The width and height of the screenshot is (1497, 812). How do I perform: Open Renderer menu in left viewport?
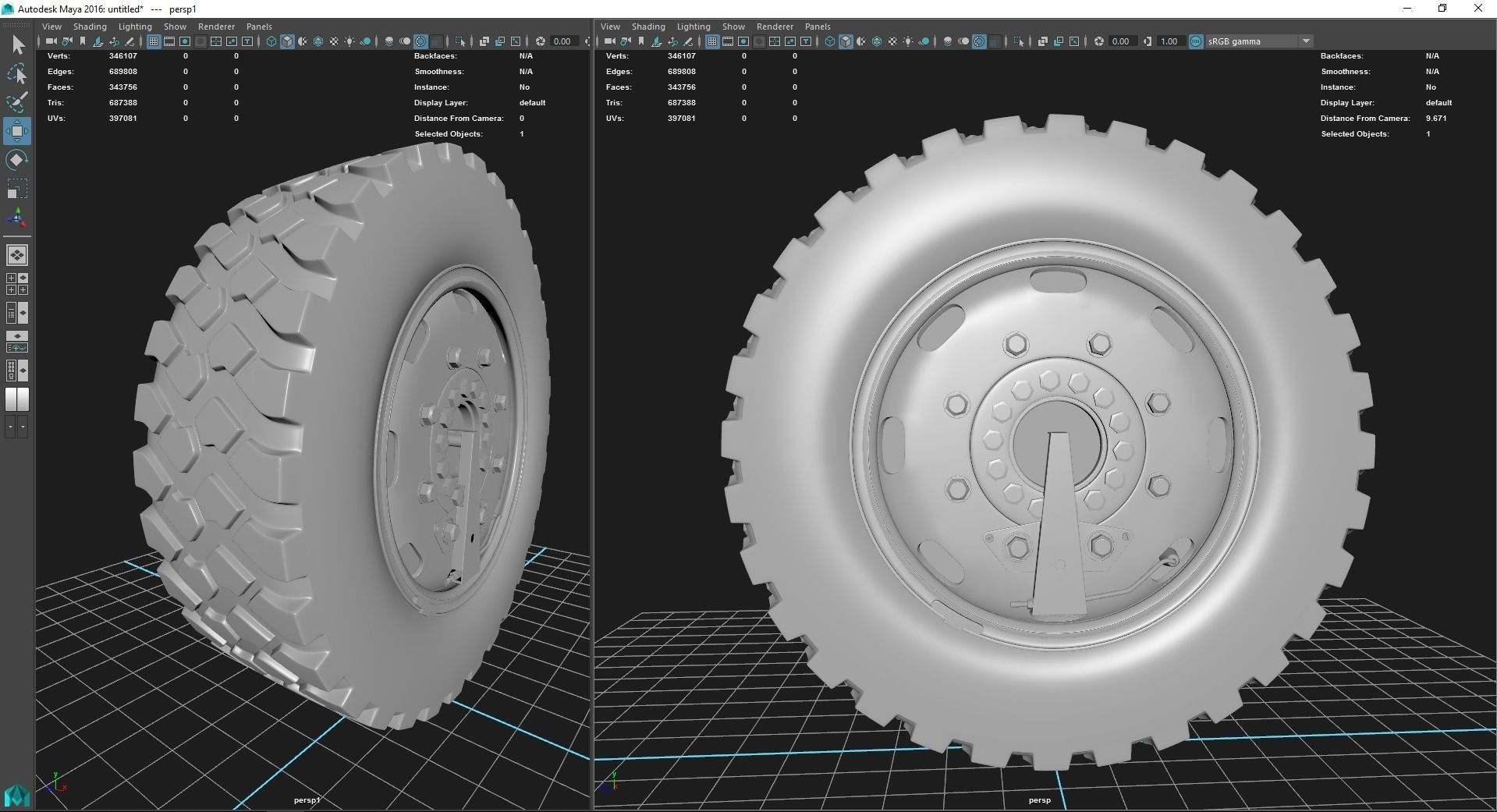click(x=216, y=27)
